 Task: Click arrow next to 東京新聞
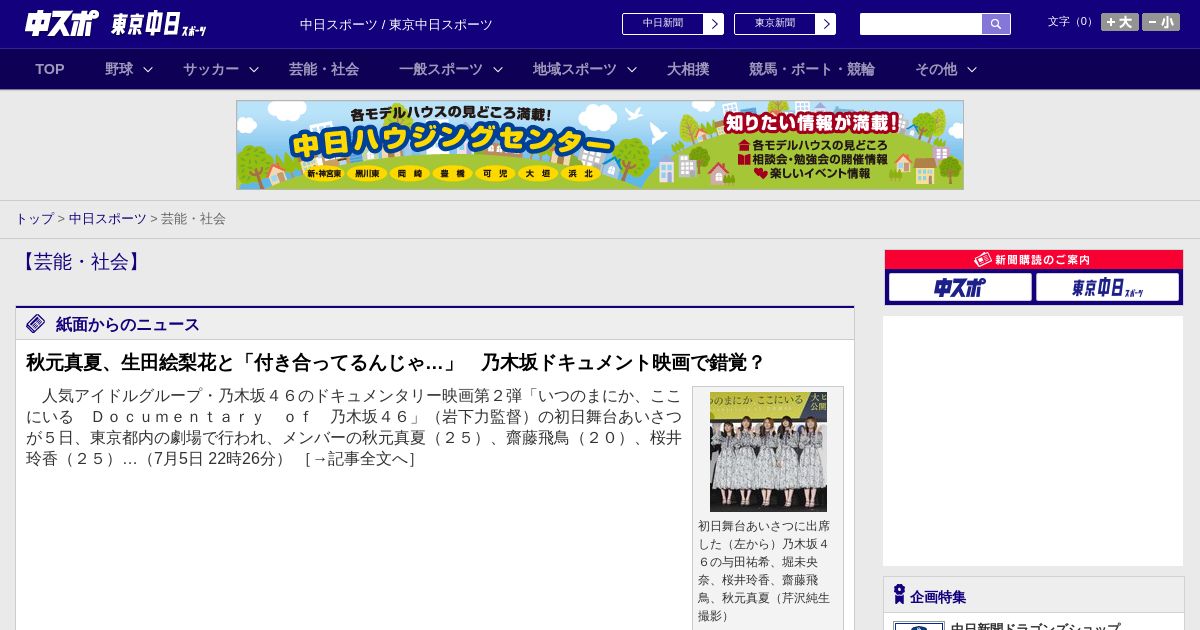coord(825,24)
